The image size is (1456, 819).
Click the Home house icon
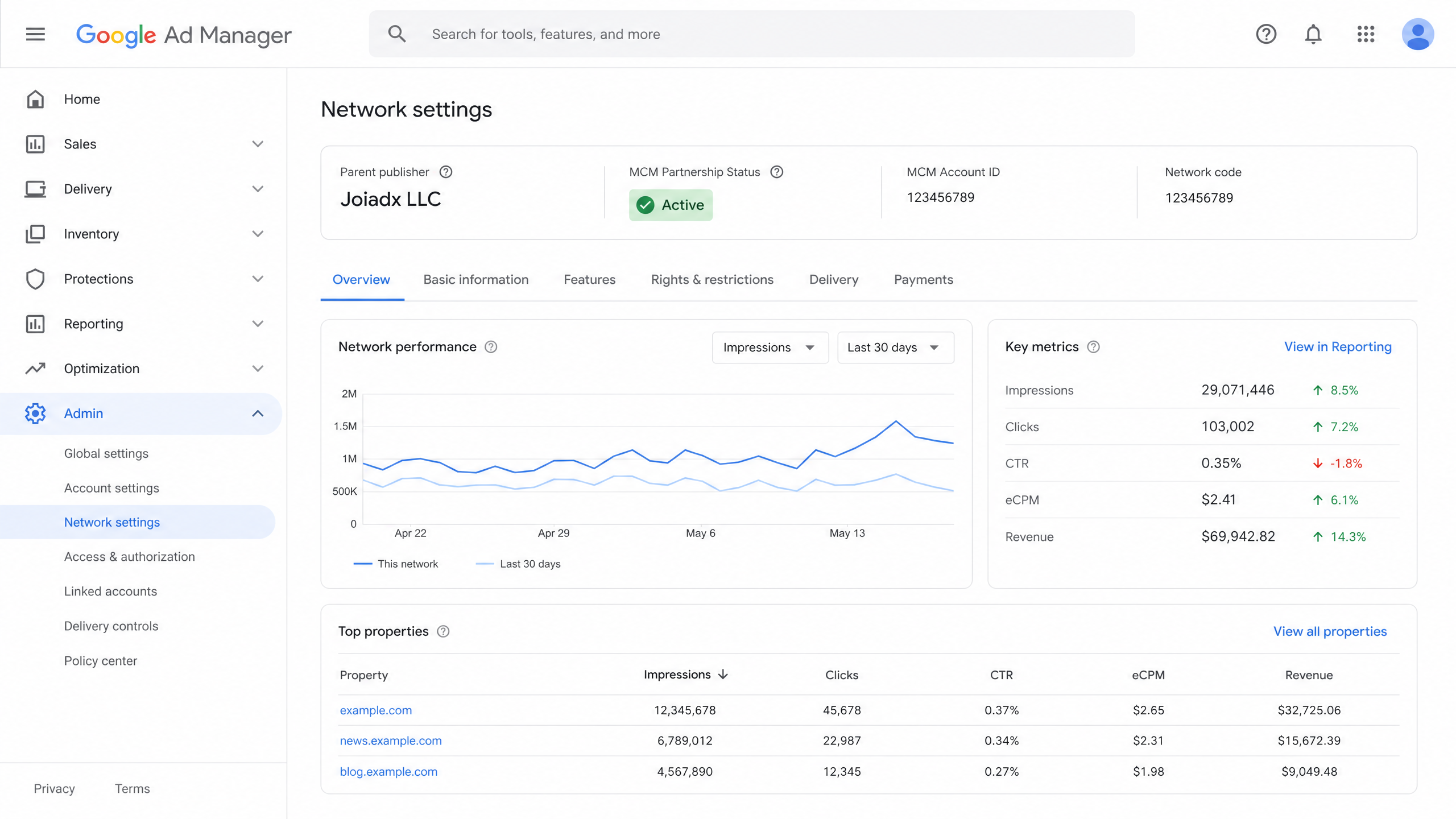35,99
